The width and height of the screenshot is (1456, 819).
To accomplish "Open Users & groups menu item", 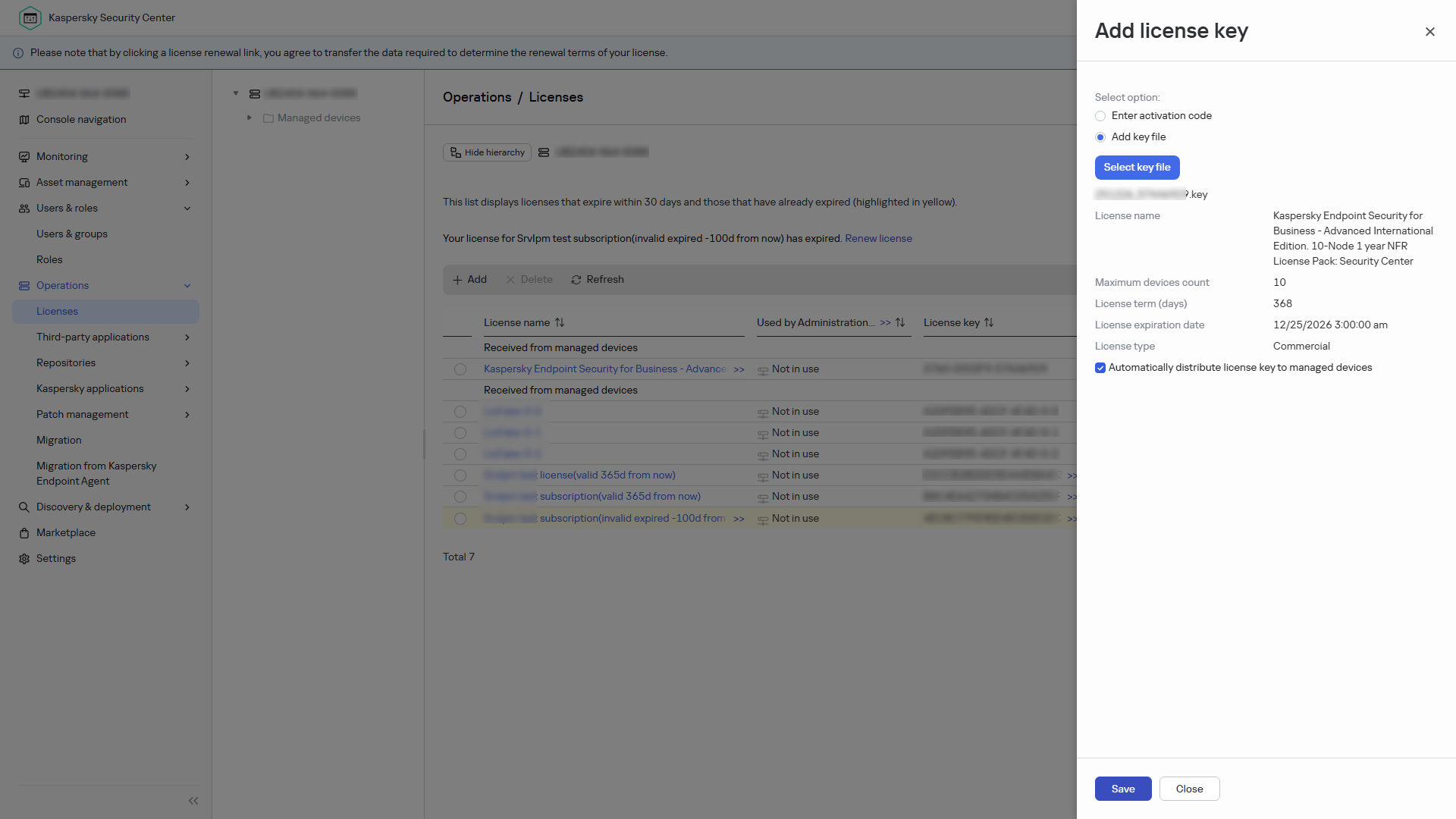I will coord(72,234).
